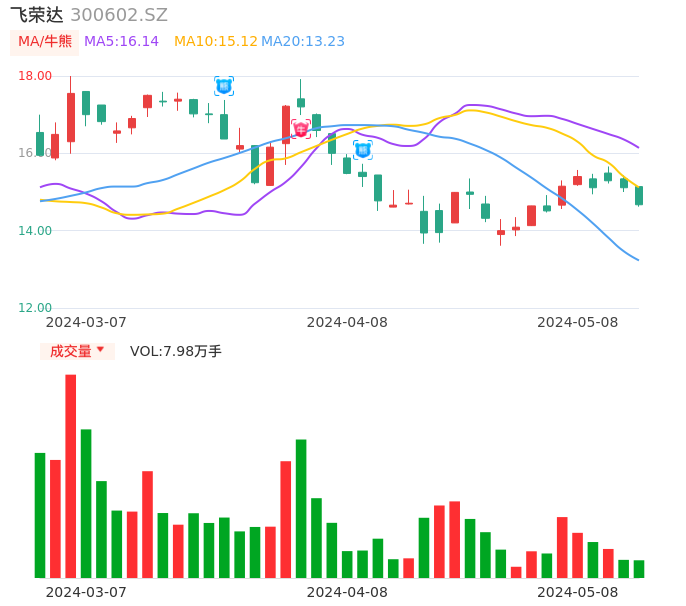Click the 12.00 price axis label

[x=35, y=308]
